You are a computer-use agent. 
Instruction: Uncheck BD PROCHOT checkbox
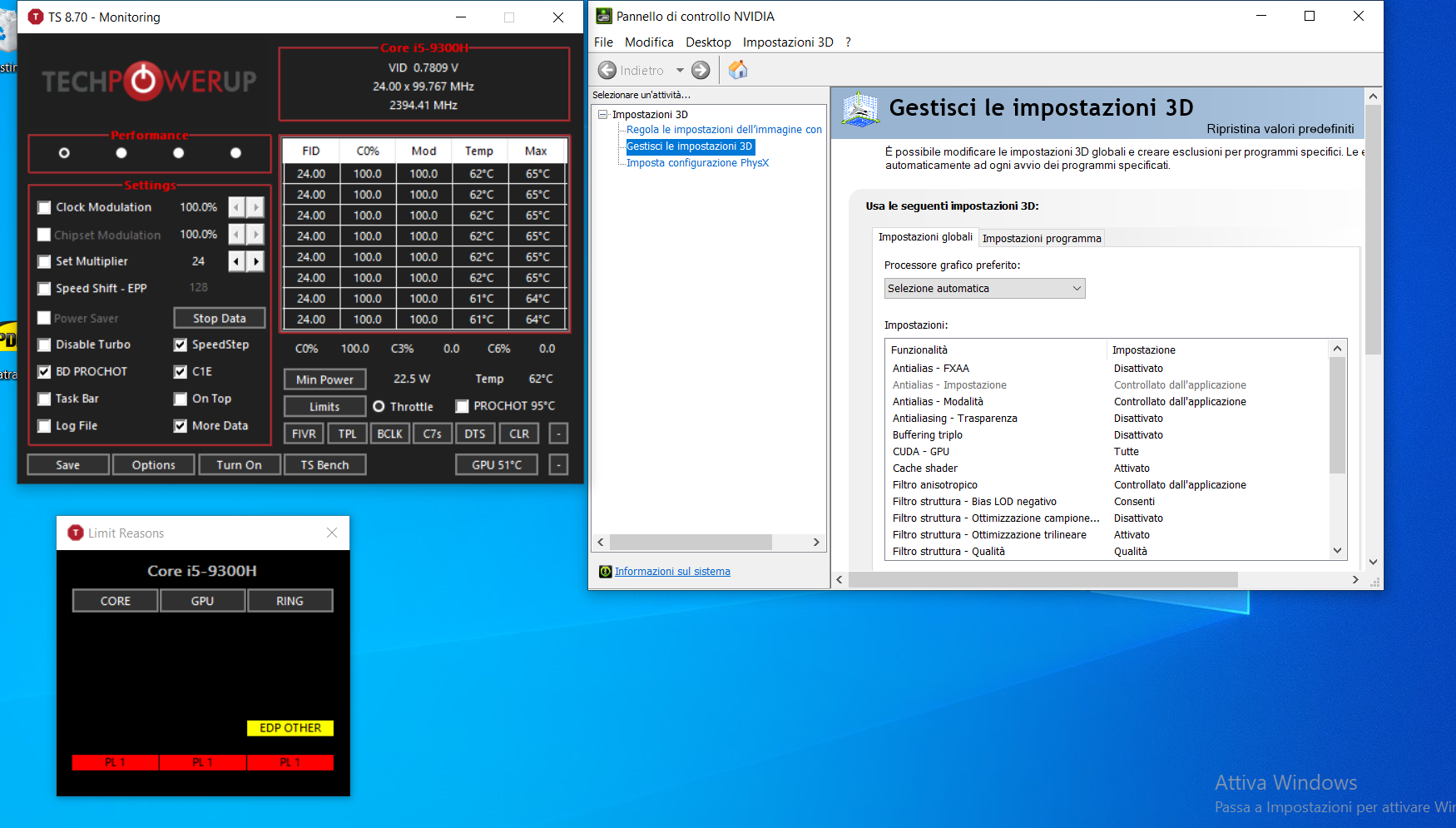[44, 372]
